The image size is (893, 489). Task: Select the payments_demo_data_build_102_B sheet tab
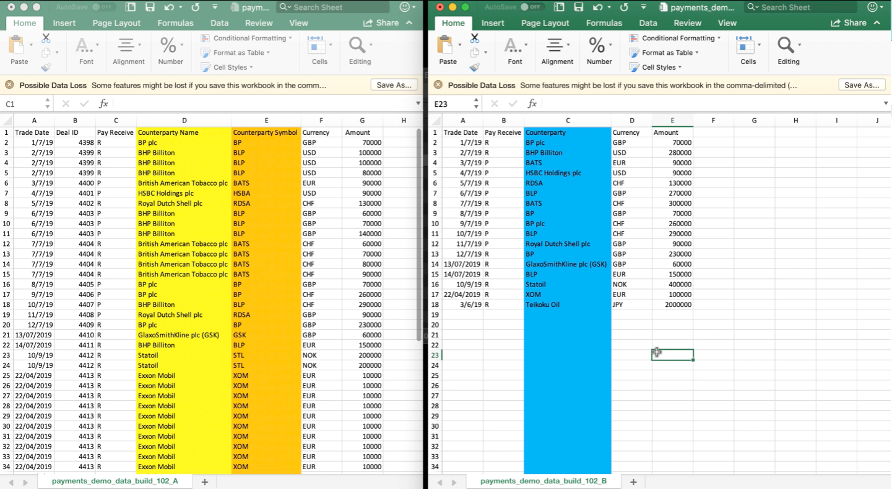click(x=543, y=481)
